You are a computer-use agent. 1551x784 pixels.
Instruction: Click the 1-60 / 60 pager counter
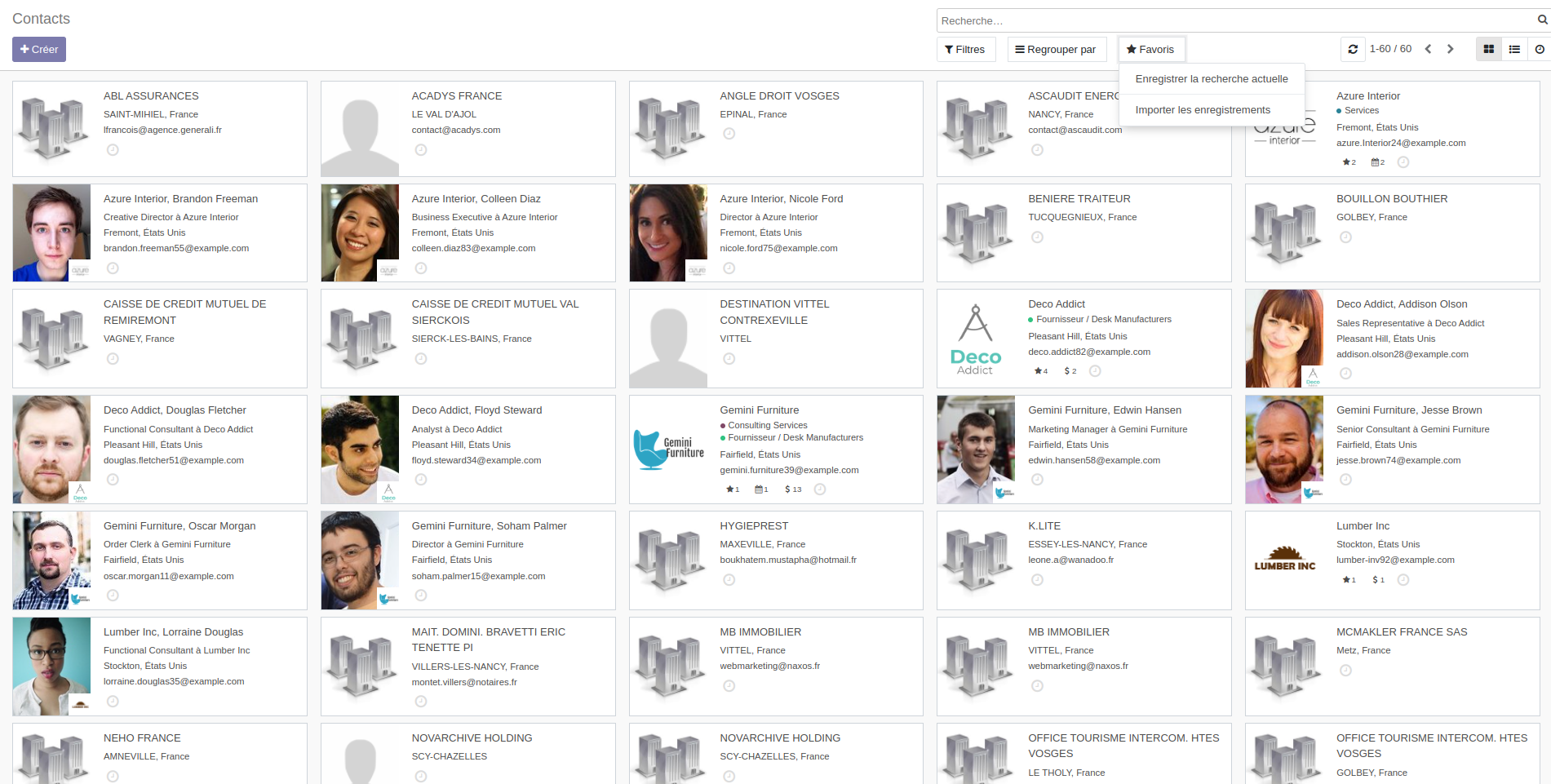click(x=1390, y=49)
